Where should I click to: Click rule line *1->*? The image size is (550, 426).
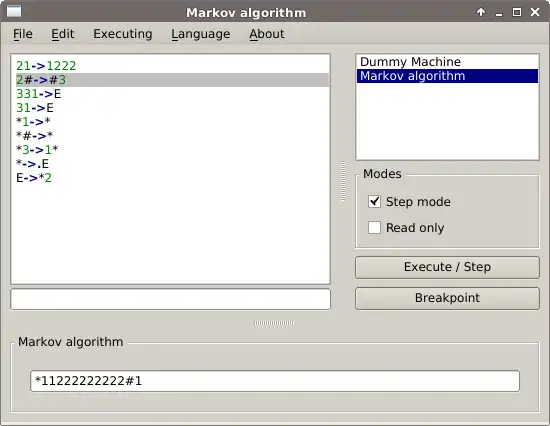point(33,122)
